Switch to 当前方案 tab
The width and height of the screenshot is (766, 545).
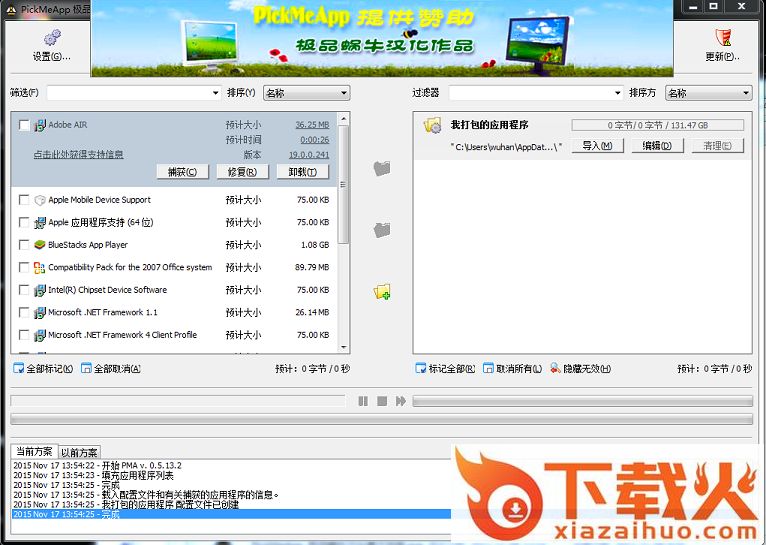[34, 451]
